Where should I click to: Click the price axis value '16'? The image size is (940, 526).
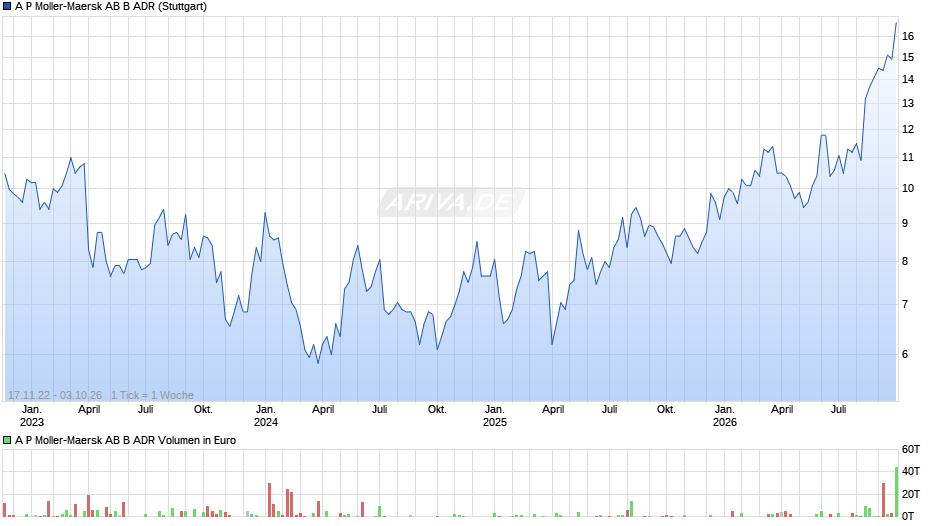click(x=908, y=37)
